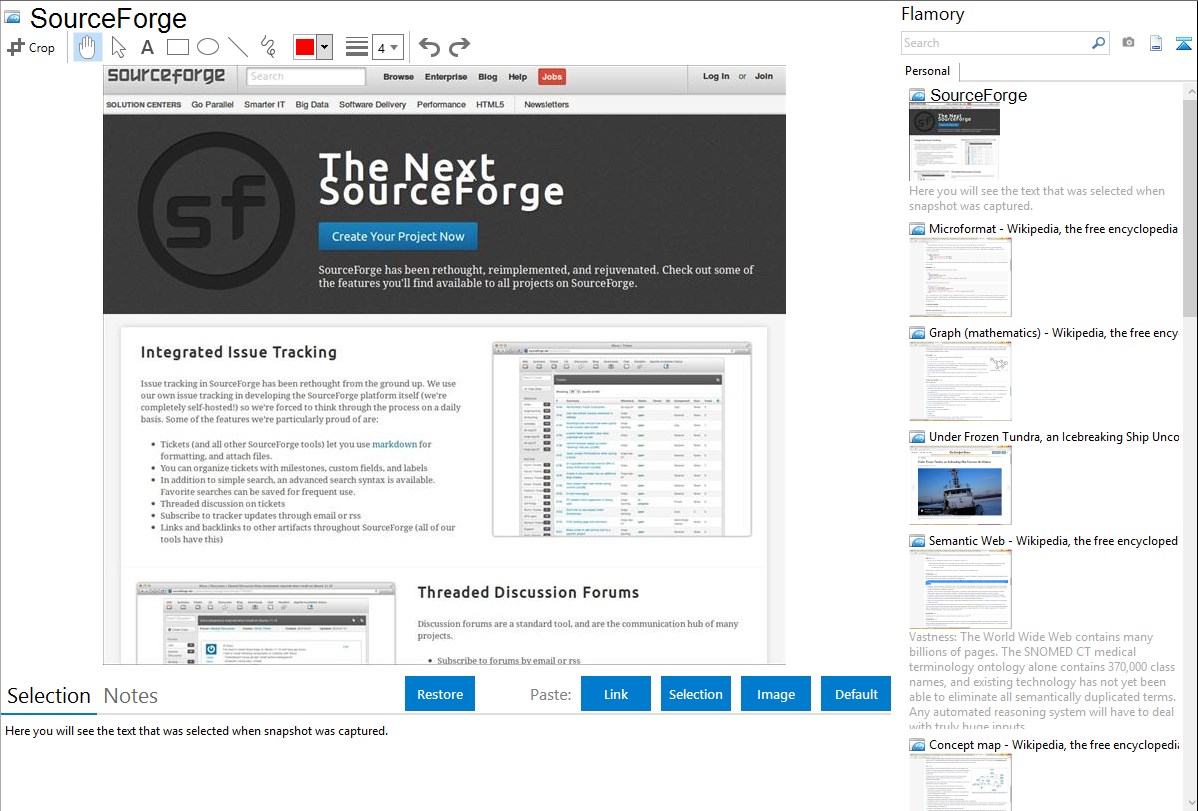Screen dimensions: 1198x811
Task: Select the rectangle drawing tool
Action: pyautogui.click(x=177, y=47)
